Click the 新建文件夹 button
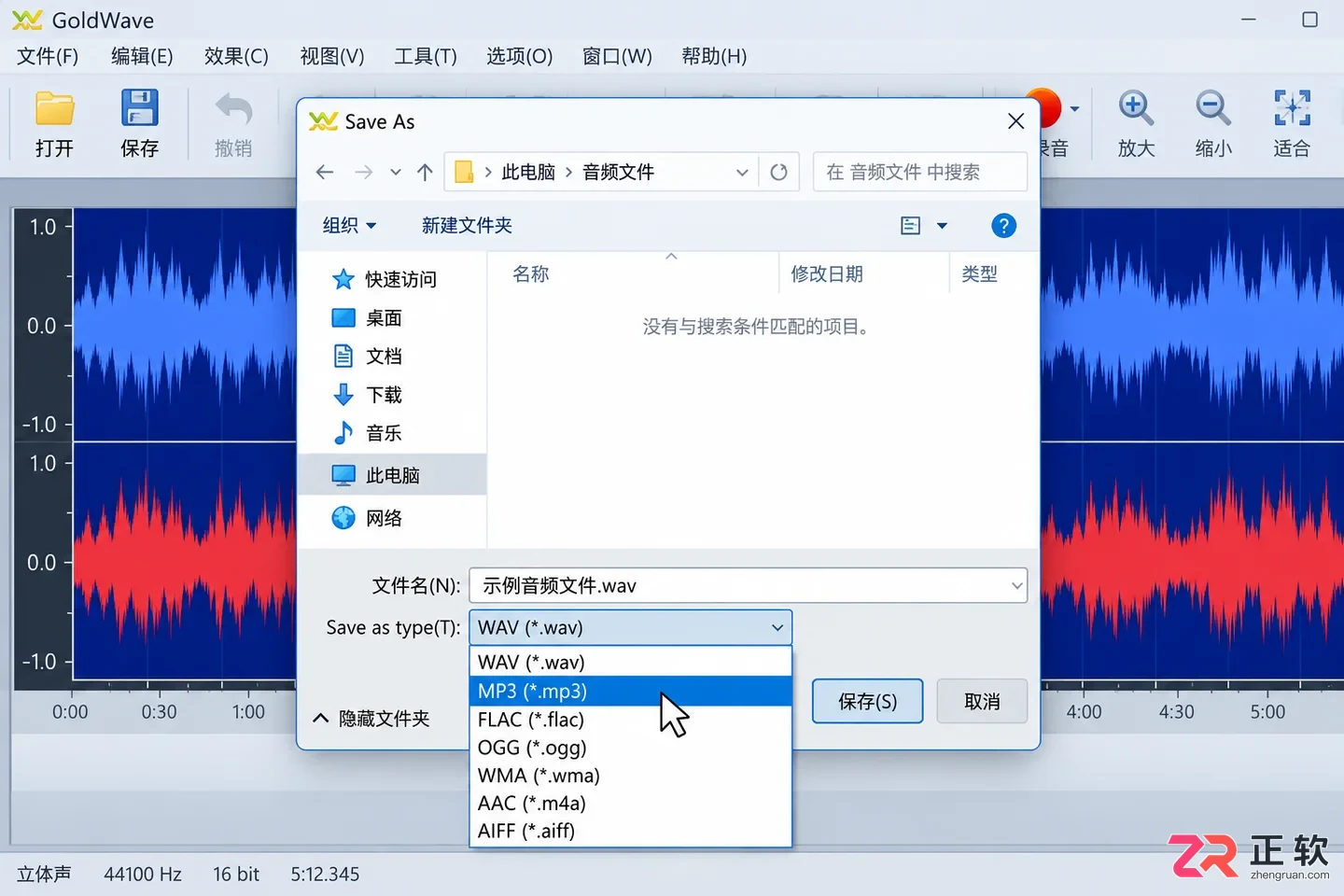 coord(467,225)
